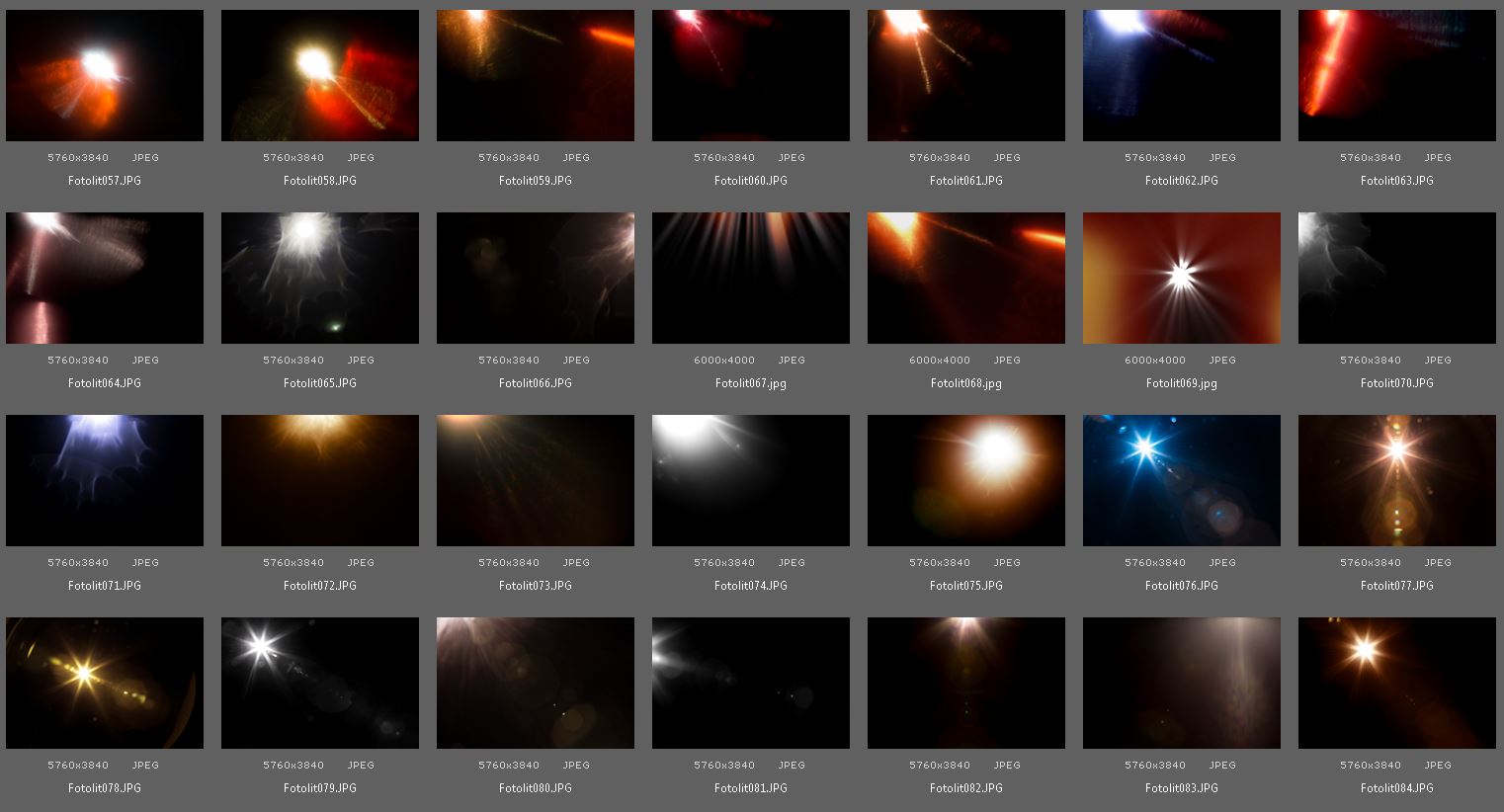This screenshot has width=1504, height=812.
Task: Select the Fotolit058.JPG thumbnail
Action: pos(320,75)
